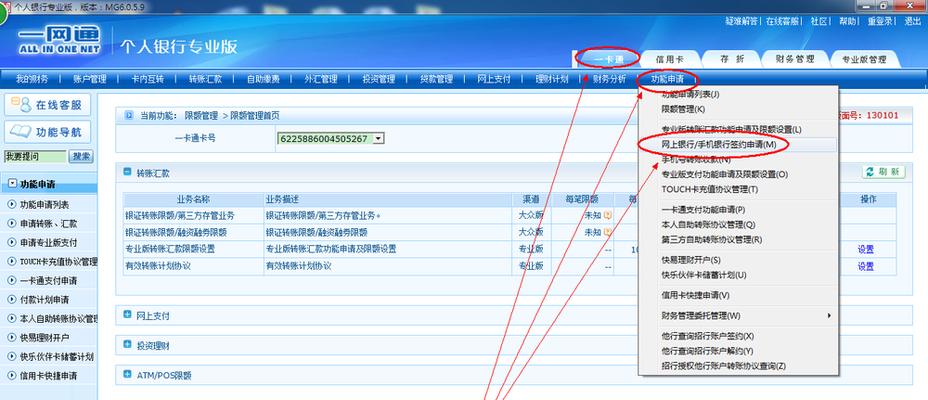928x400 pixels.
Task: Open 贷款管理 in navigation bar
Action: [436, 79]
